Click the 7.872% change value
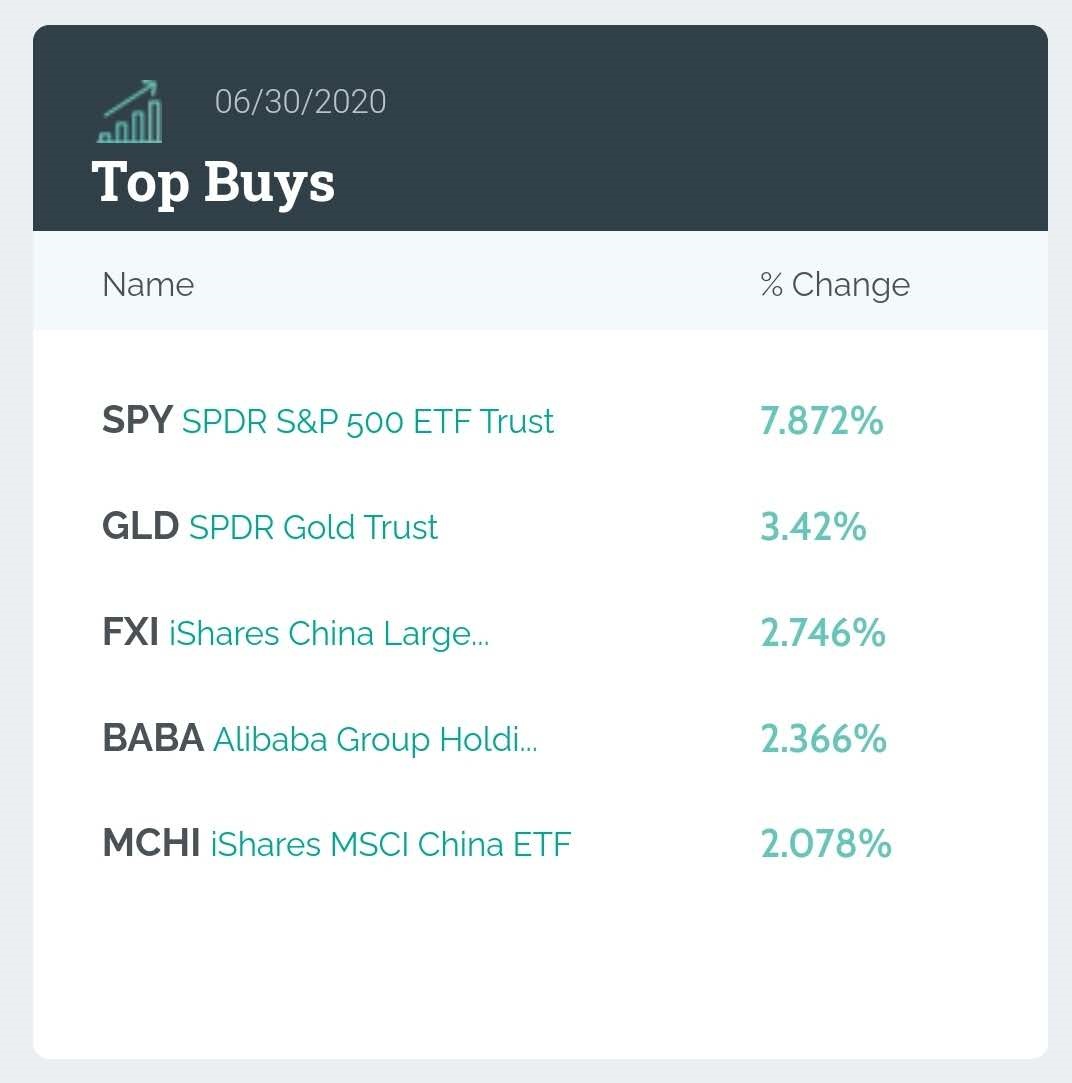The width and height of the screenshot is (1072, 1083). point(822,421)
